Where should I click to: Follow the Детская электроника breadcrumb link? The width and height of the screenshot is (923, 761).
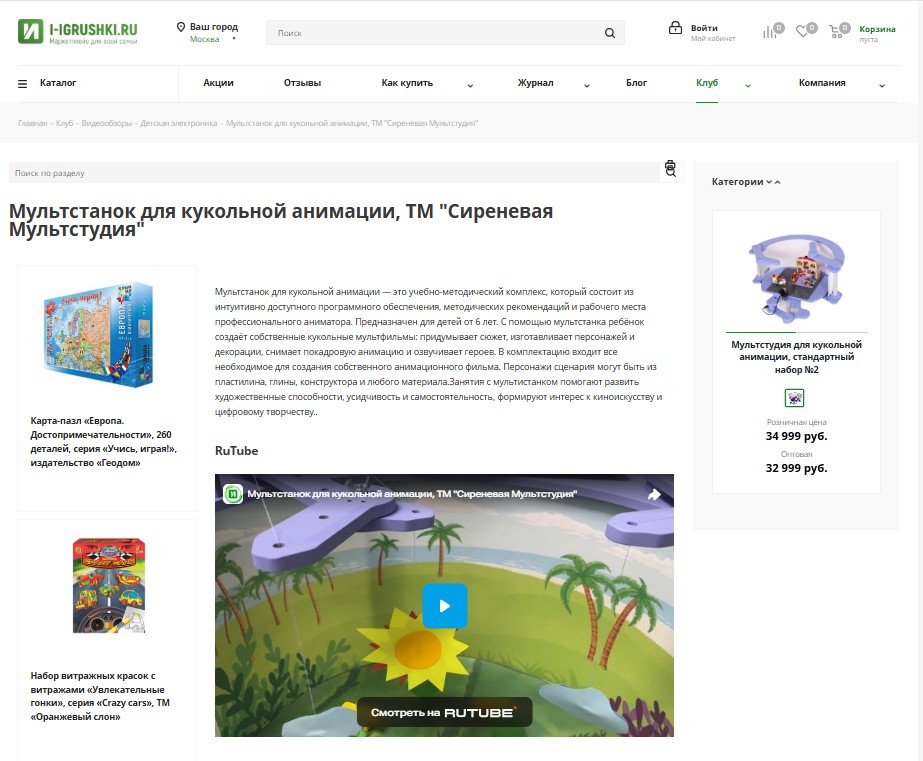pos(179,123)
